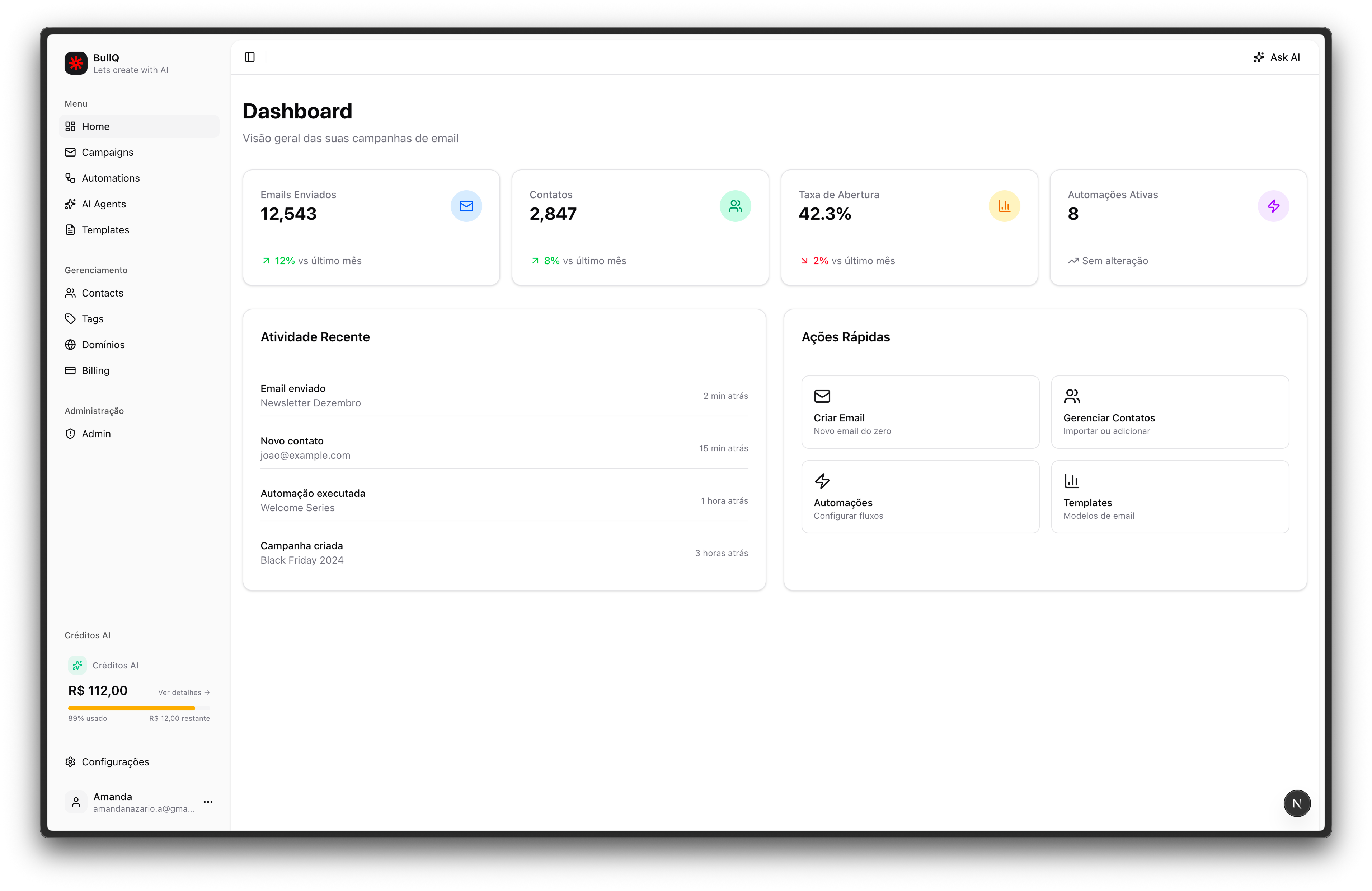Click the Ask AI sparkle icon
The image size is (1372, 891).
point(1259,57)
